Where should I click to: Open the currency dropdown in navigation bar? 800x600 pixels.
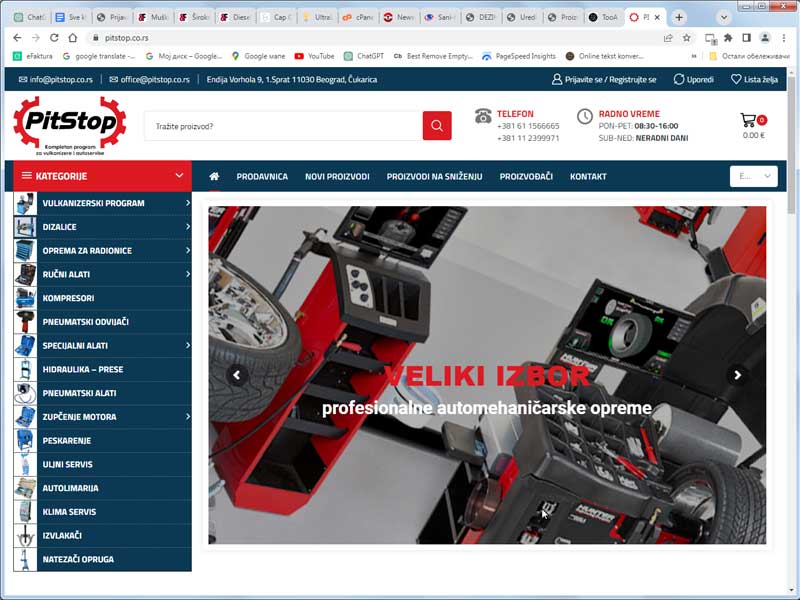[x=754, y=176]
